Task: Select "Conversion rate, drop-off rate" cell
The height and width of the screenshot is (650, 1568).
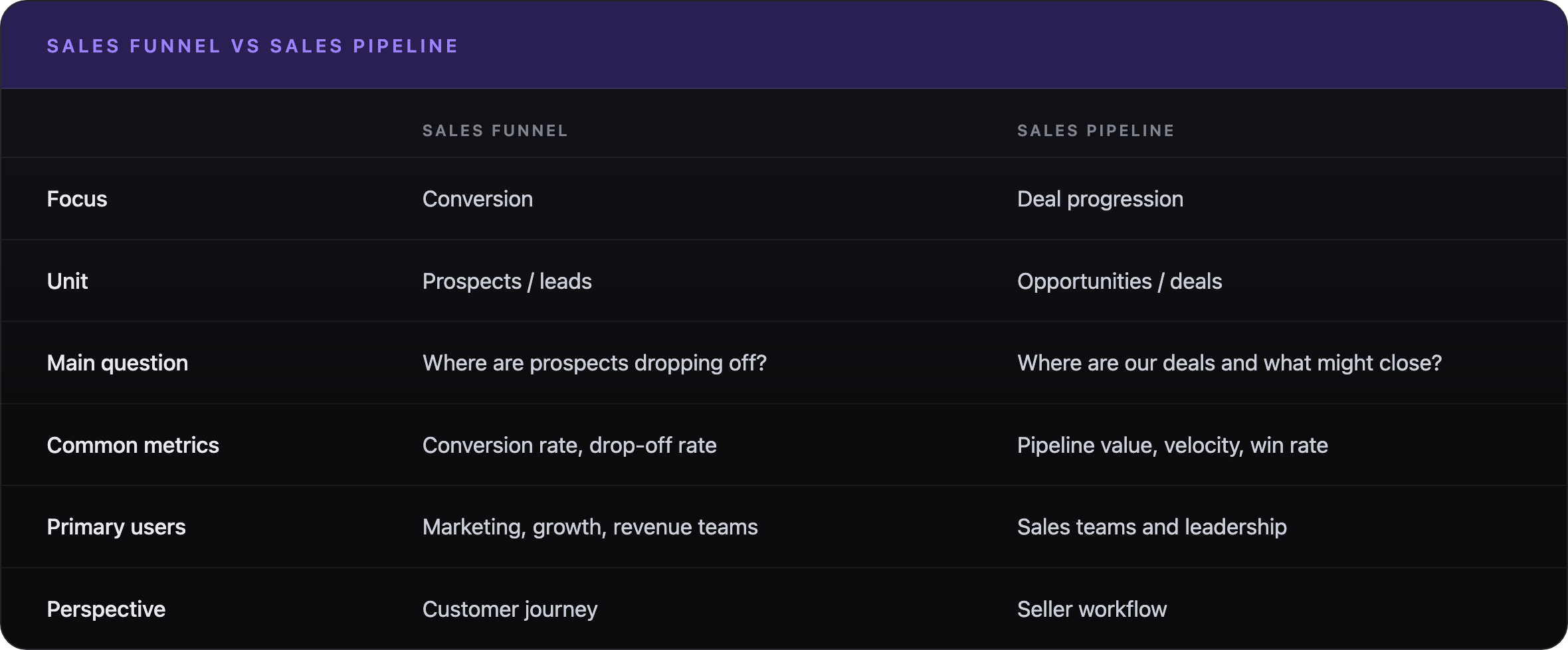Action: (x=569, y=446)
